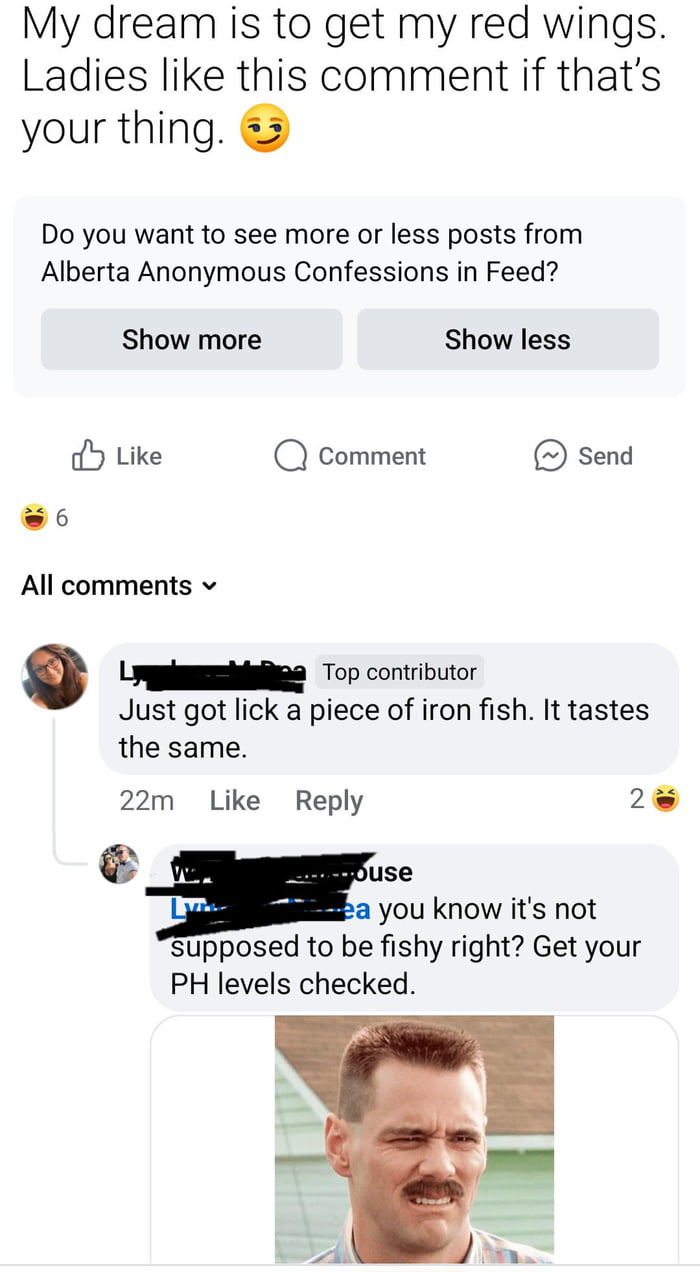Image resolution: width=700 pixels, height=1272 pixels.
Task: Open the Comment bubble icon
Action: 289,456
